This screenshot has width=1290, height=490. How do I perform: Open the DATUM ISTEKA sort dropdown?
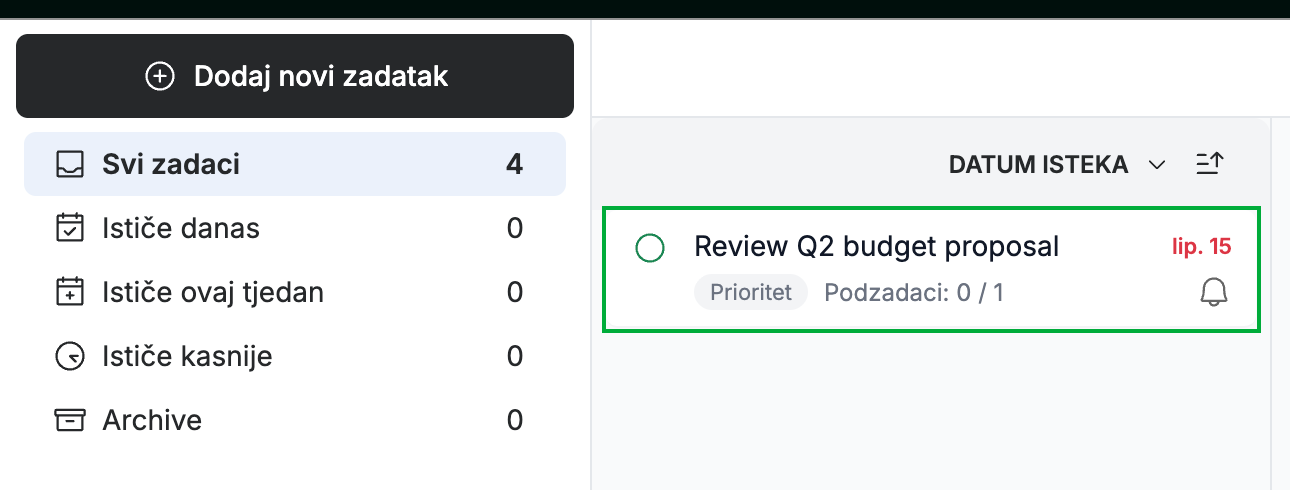[x=1057, y=164]
